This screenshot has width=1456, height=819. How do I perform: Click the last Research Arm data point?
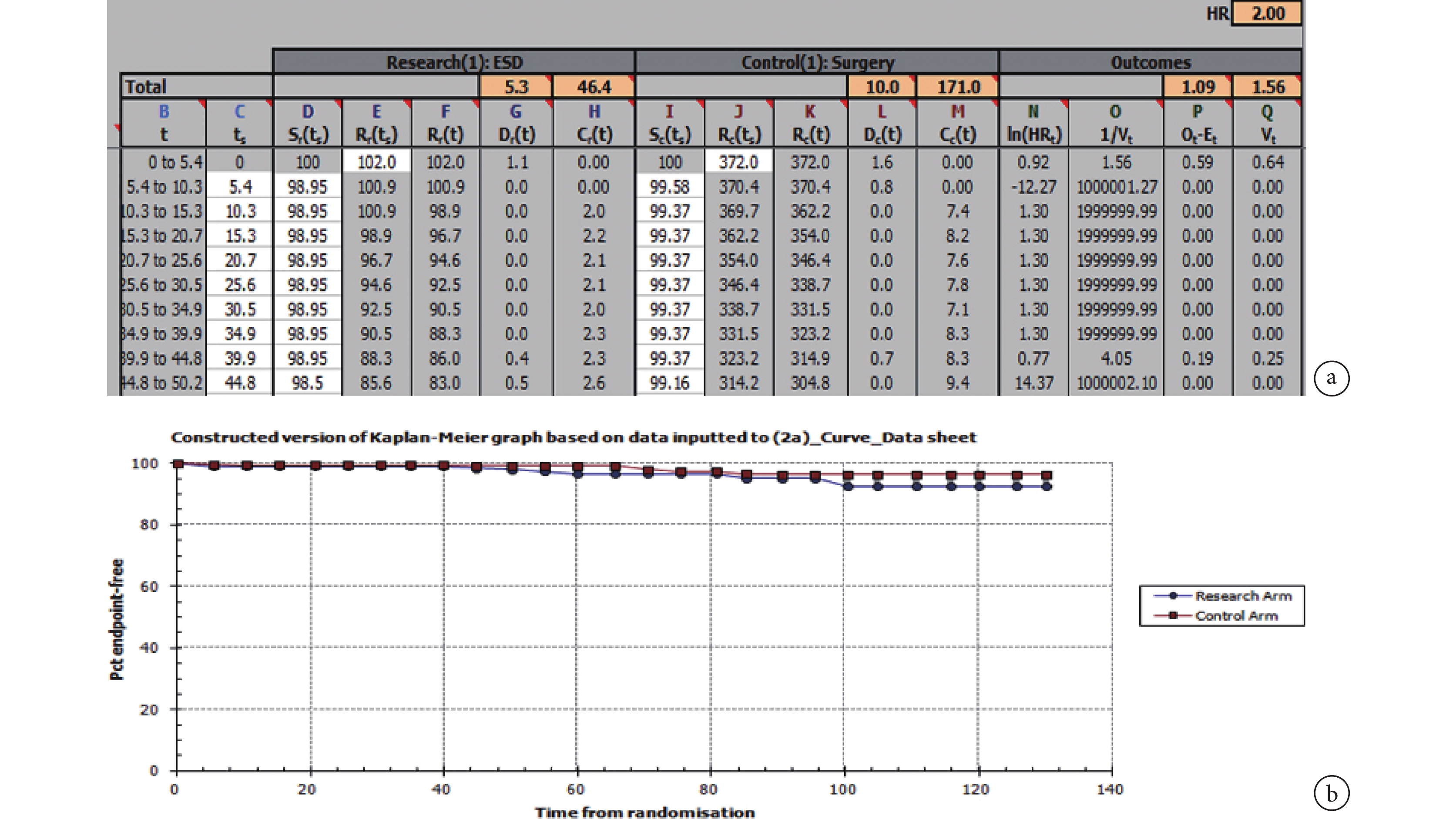point(1047,486)
